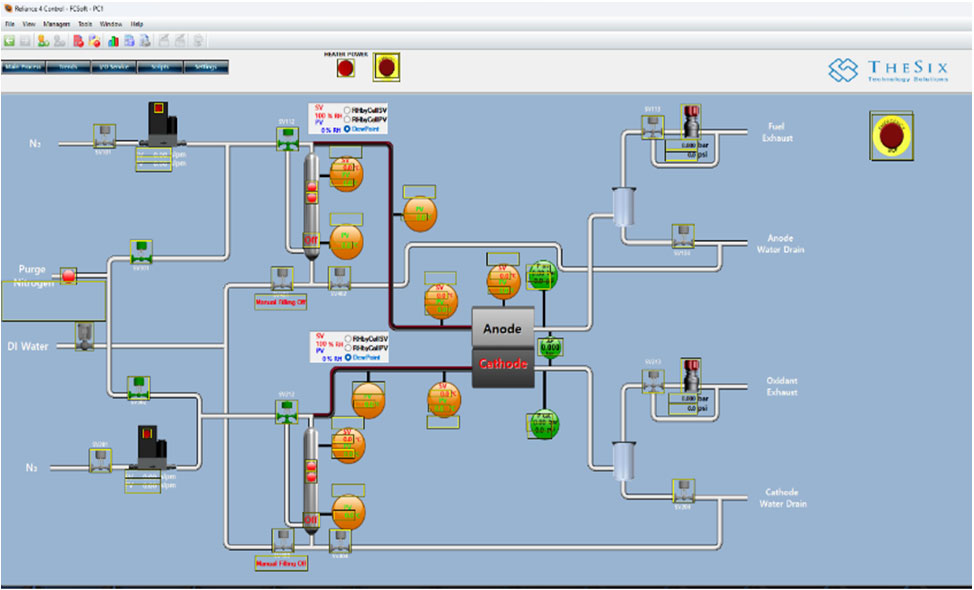The height and width of the screenshot is (590, 974).
Task: Click valve SV101 on the anode N₂ line
Action: point(104,137)
